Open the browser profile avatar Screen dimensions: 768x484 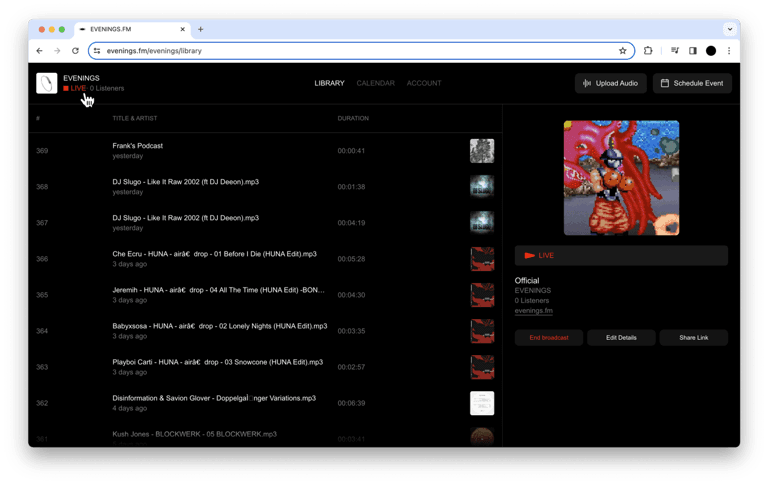tap(711, 50)
